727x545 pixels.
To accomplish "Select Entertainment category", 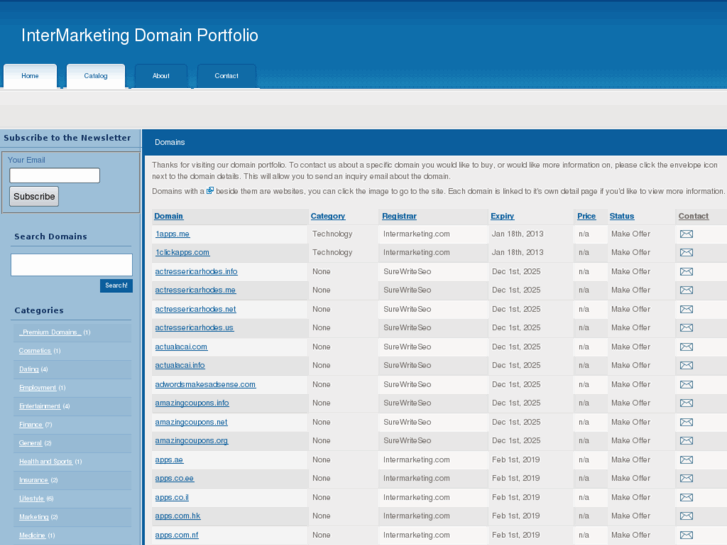I will point(40,406).
